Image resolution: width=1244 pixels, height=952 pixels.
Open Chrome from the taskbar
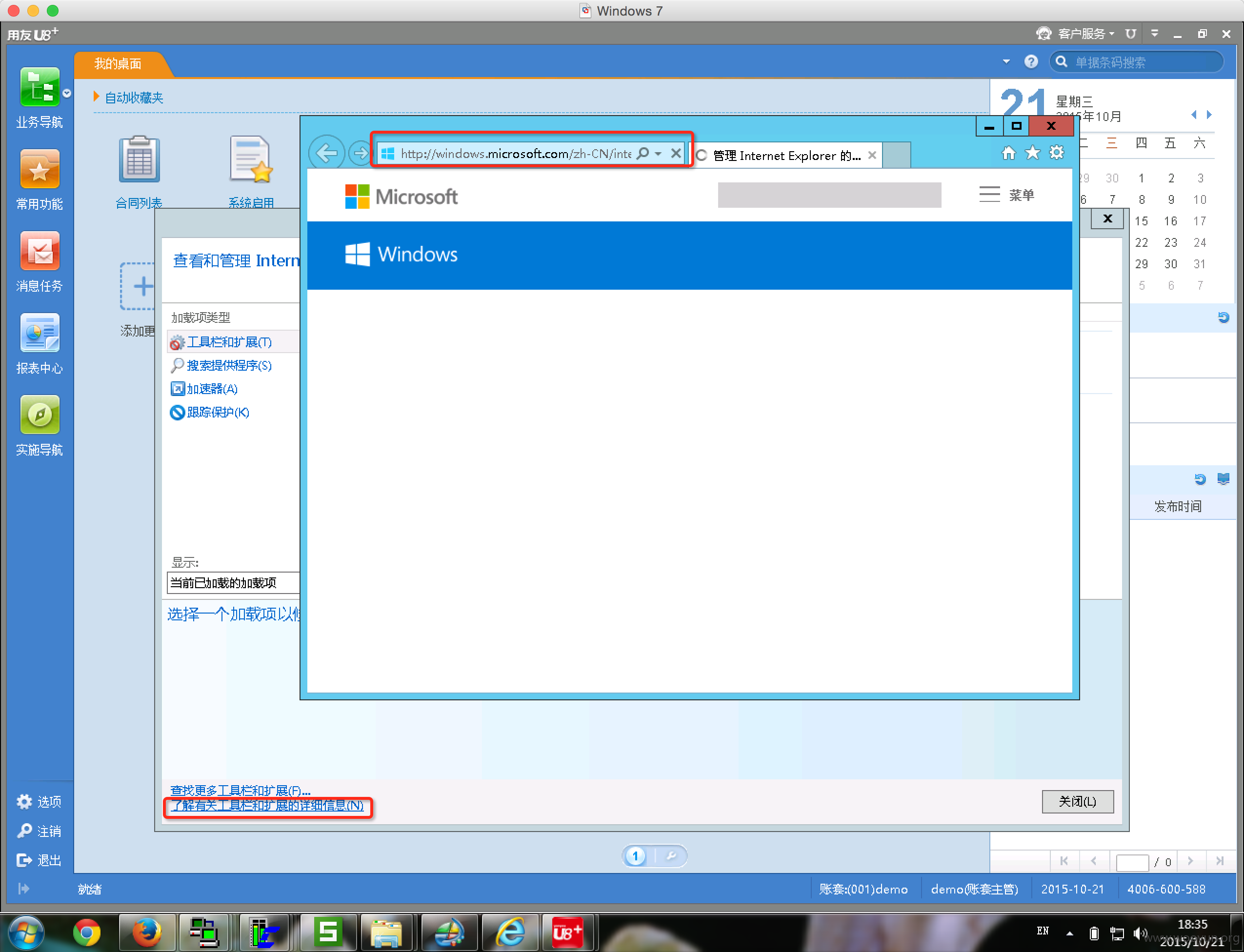[87, 932]
